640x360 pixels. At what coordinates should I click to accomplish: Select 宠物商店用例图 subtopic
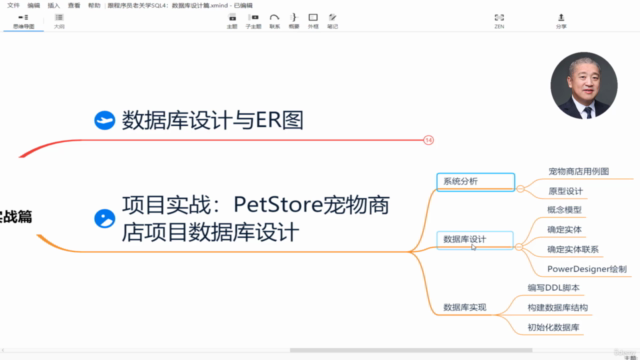tap(579, 171)
